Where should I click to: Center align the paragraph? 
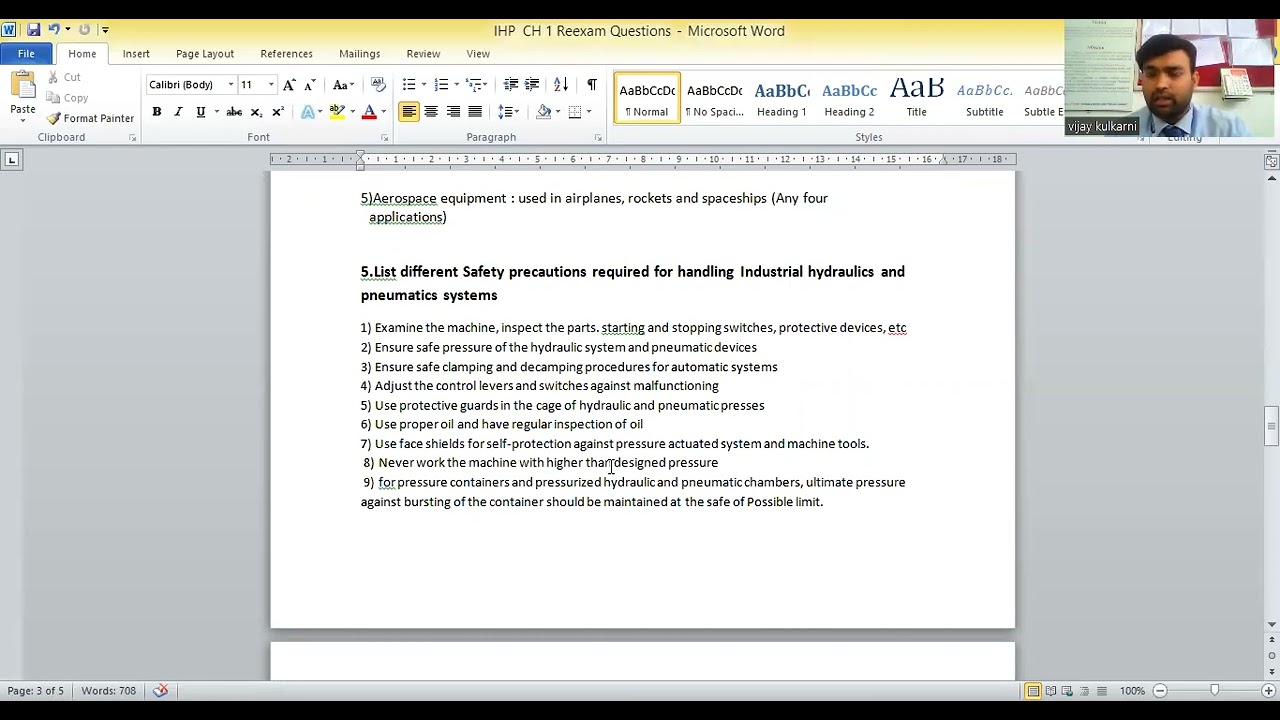coord(431,112)
